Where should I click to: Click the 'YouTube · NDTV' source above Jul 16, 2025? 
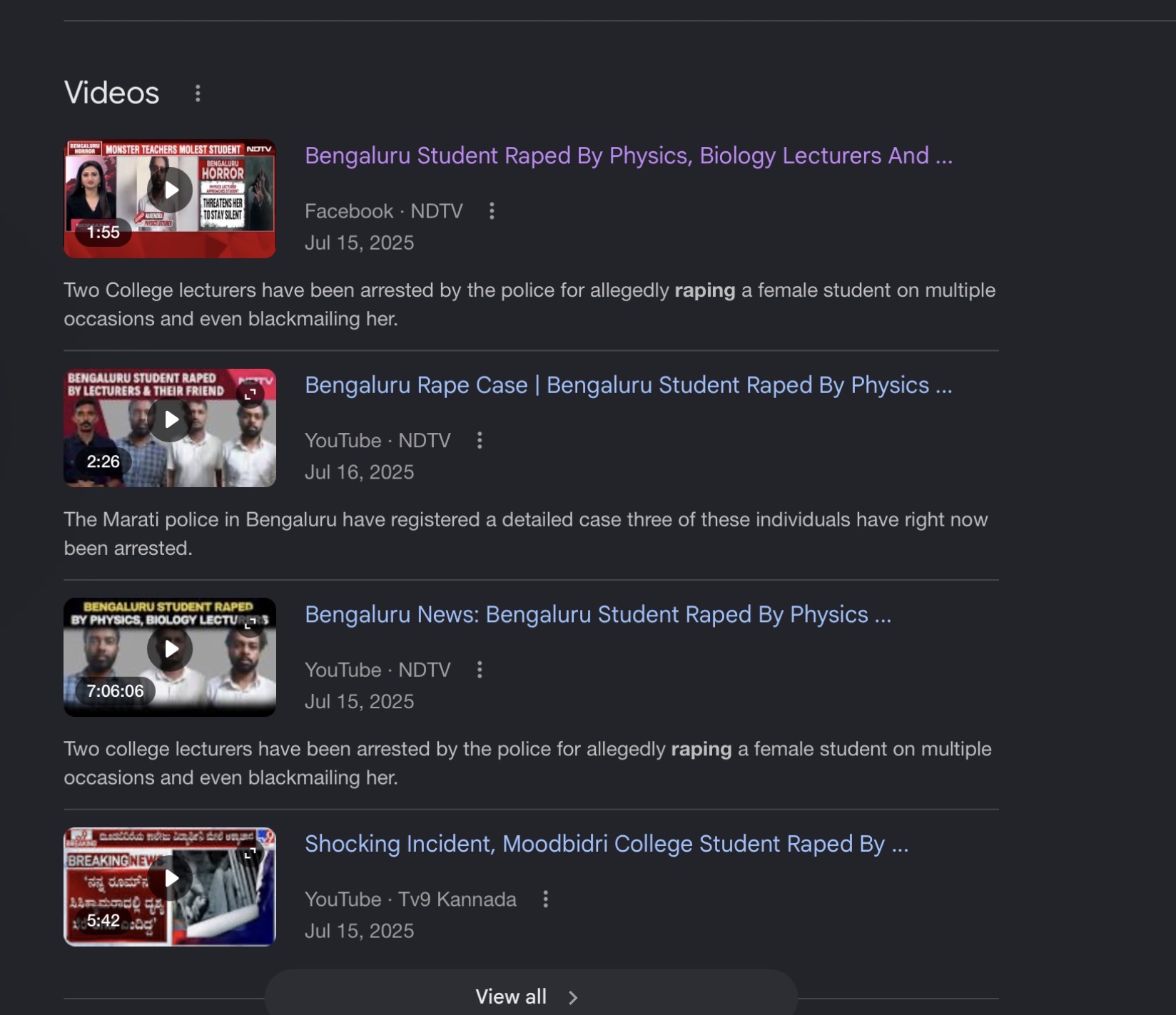click(378, 441)
